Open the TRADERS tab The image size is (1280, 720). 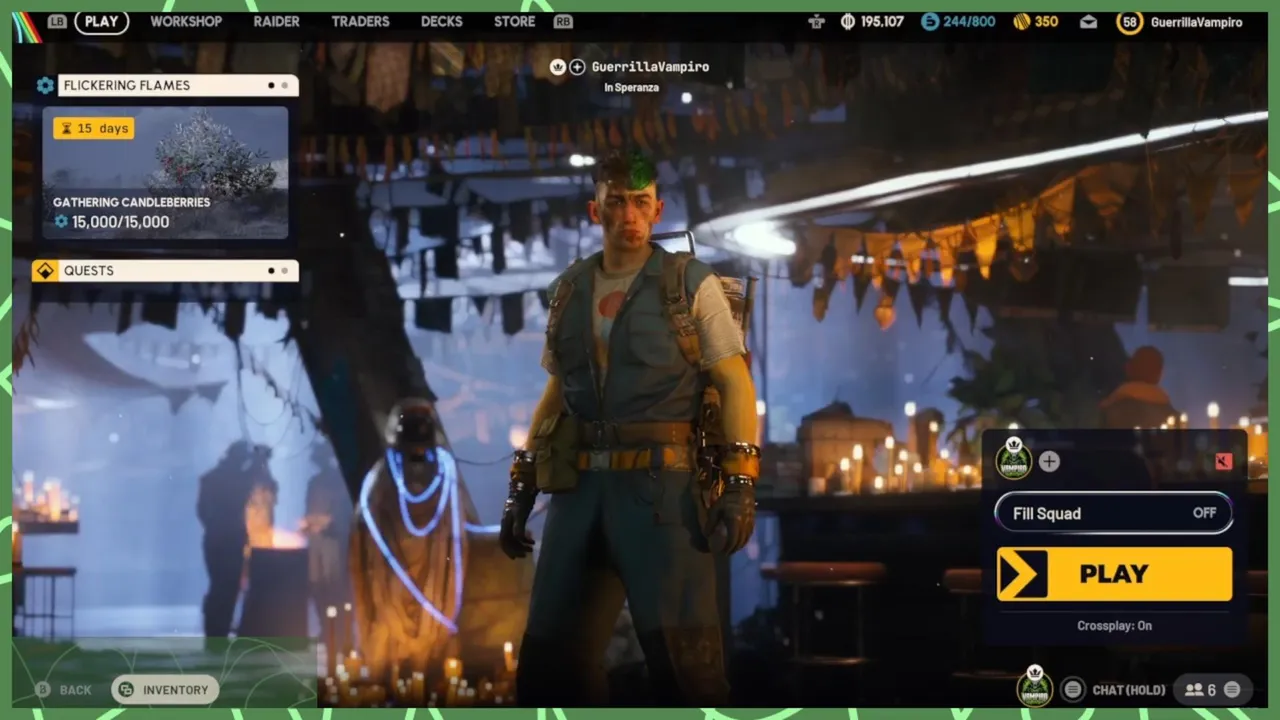[x=360, y=21]
